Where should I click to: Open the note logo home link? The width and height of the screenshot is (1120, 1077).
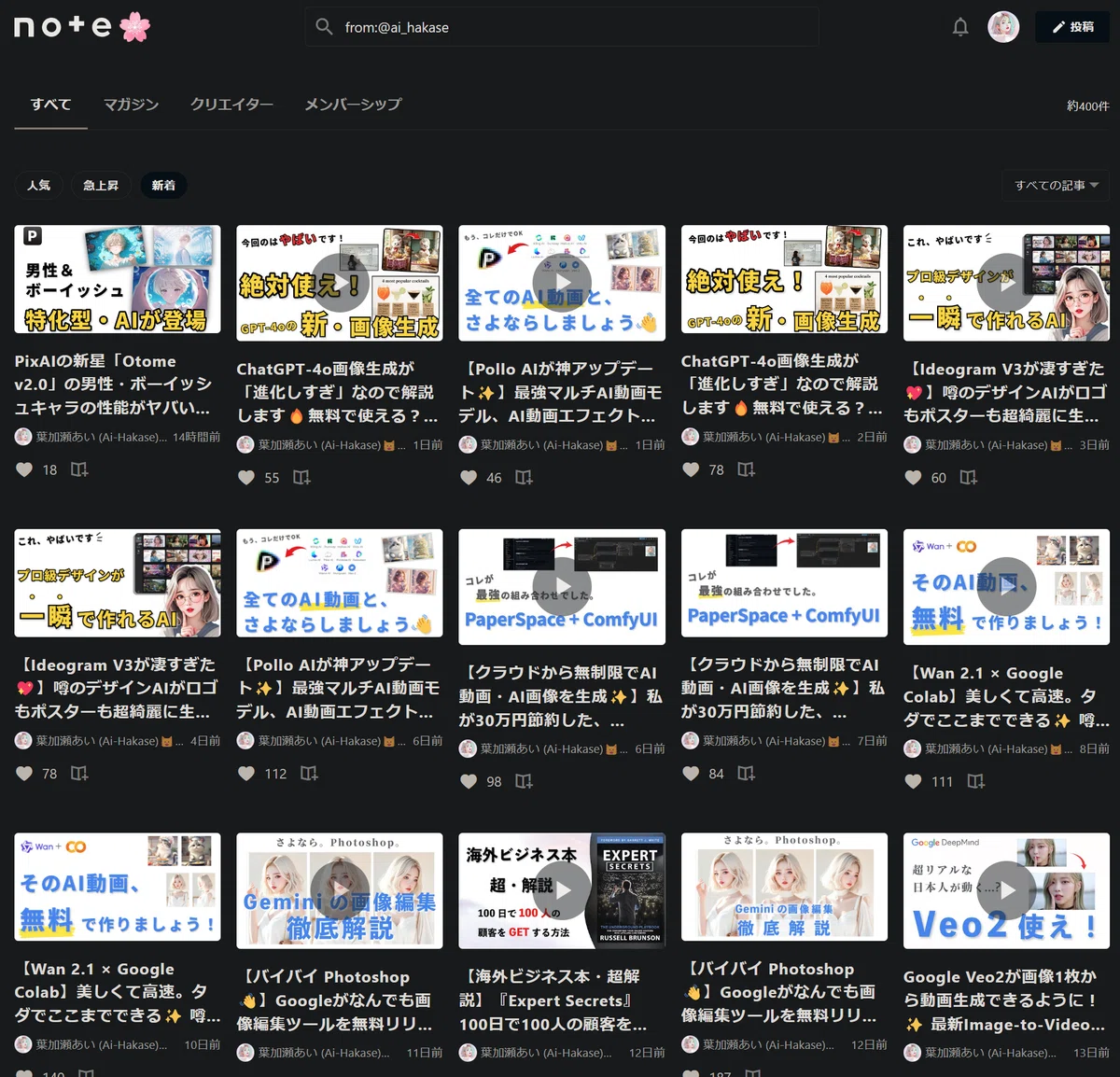coord(81,27)
